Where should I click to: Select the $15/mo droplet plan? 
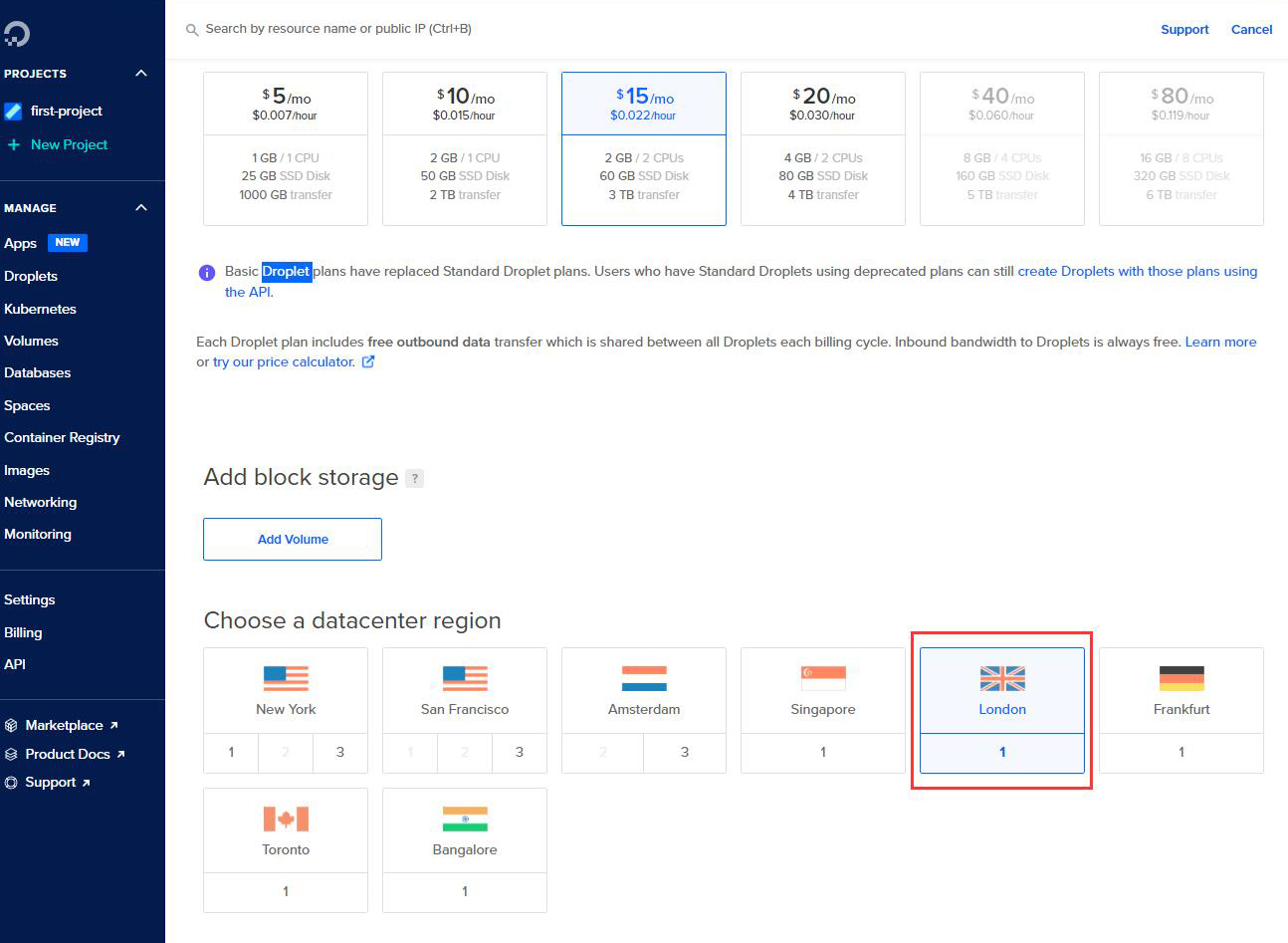click(x=644, y=148)
